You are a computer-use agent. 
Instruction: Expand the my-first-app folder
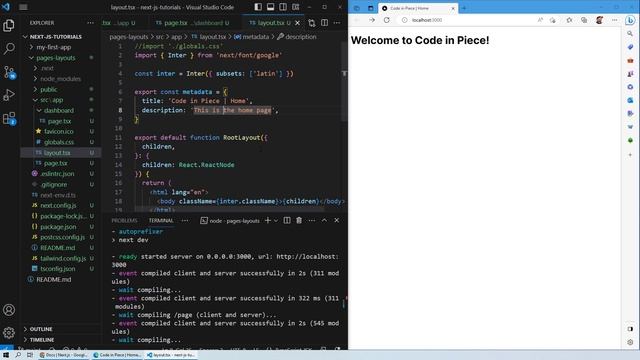point(61,47)
